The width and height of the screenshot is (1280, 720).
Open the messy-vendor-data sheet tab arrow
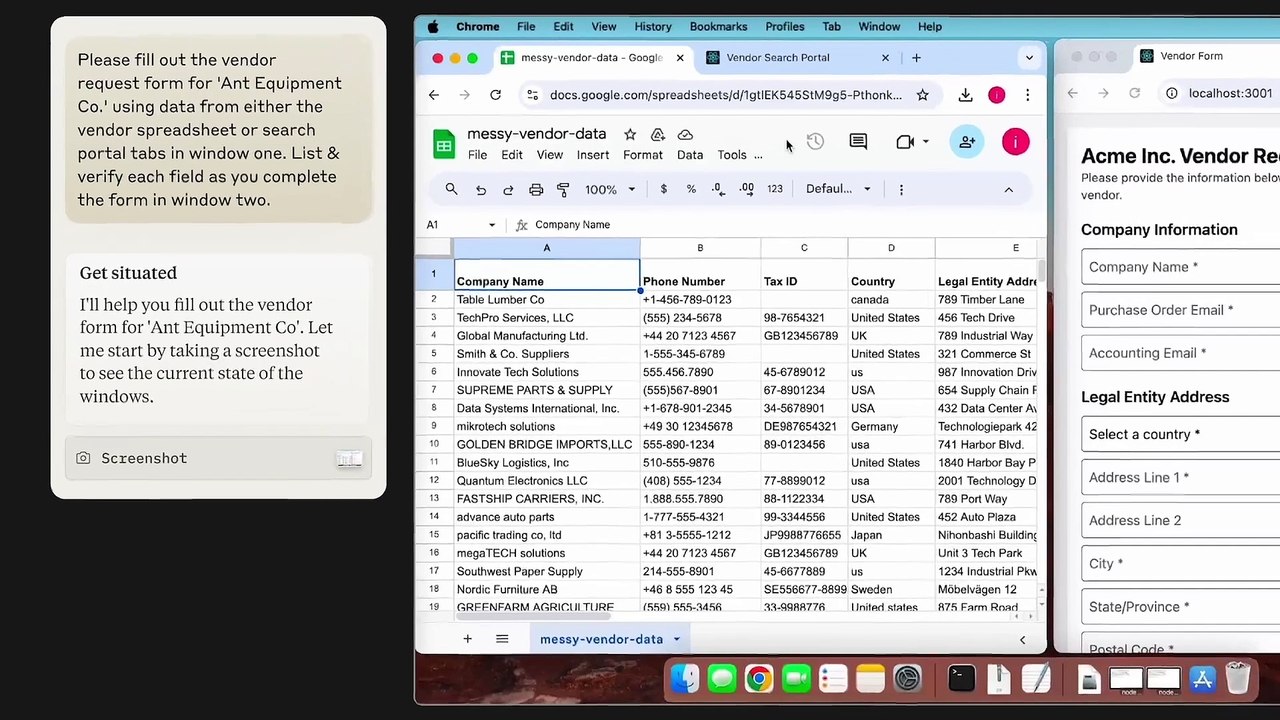tap(676, 639)
